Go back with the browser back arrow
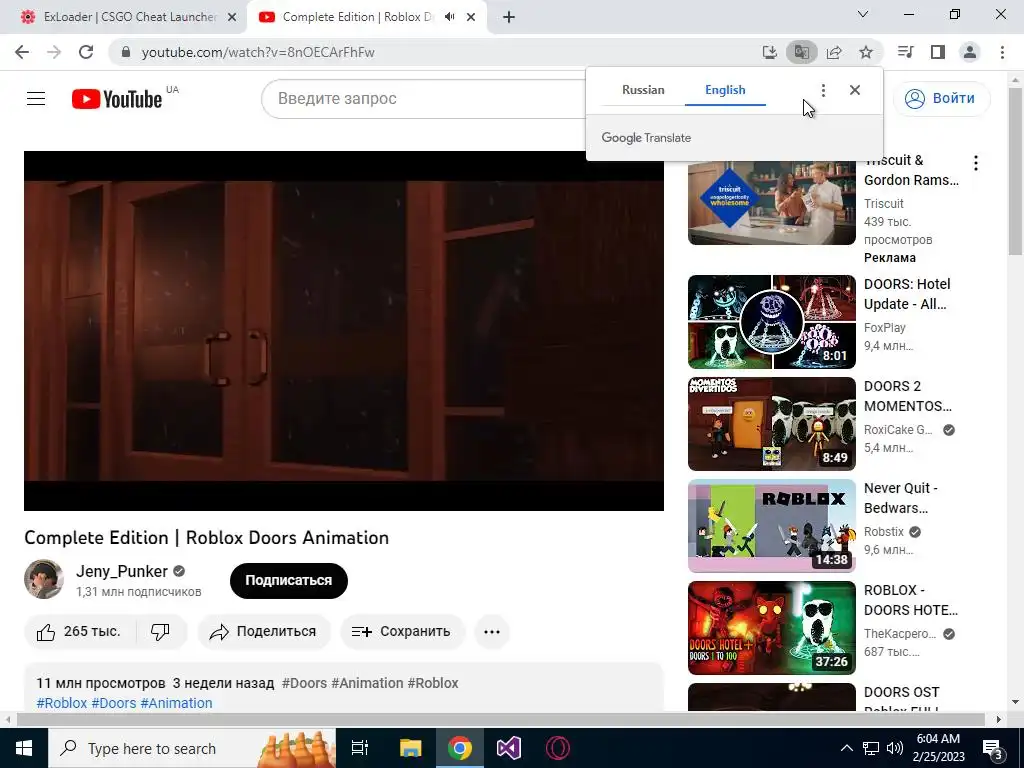This screenshot has width=1024, height=768. (x=22, y=52)
